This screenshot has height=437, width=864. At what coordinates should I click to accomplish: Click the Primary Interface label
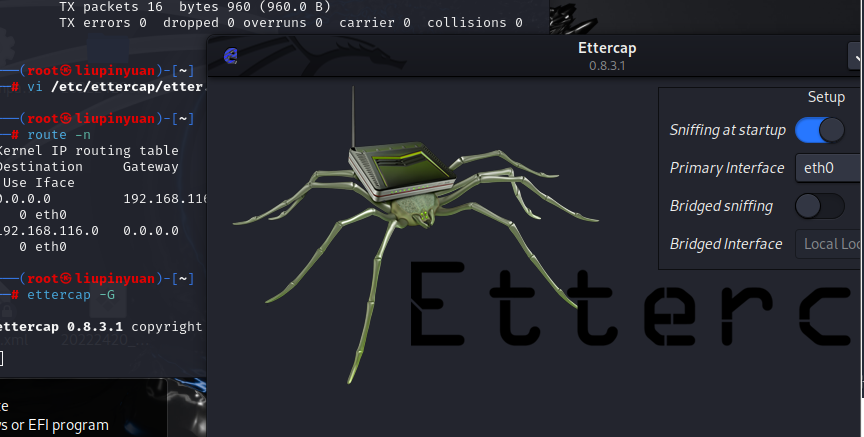pos(727,168)
